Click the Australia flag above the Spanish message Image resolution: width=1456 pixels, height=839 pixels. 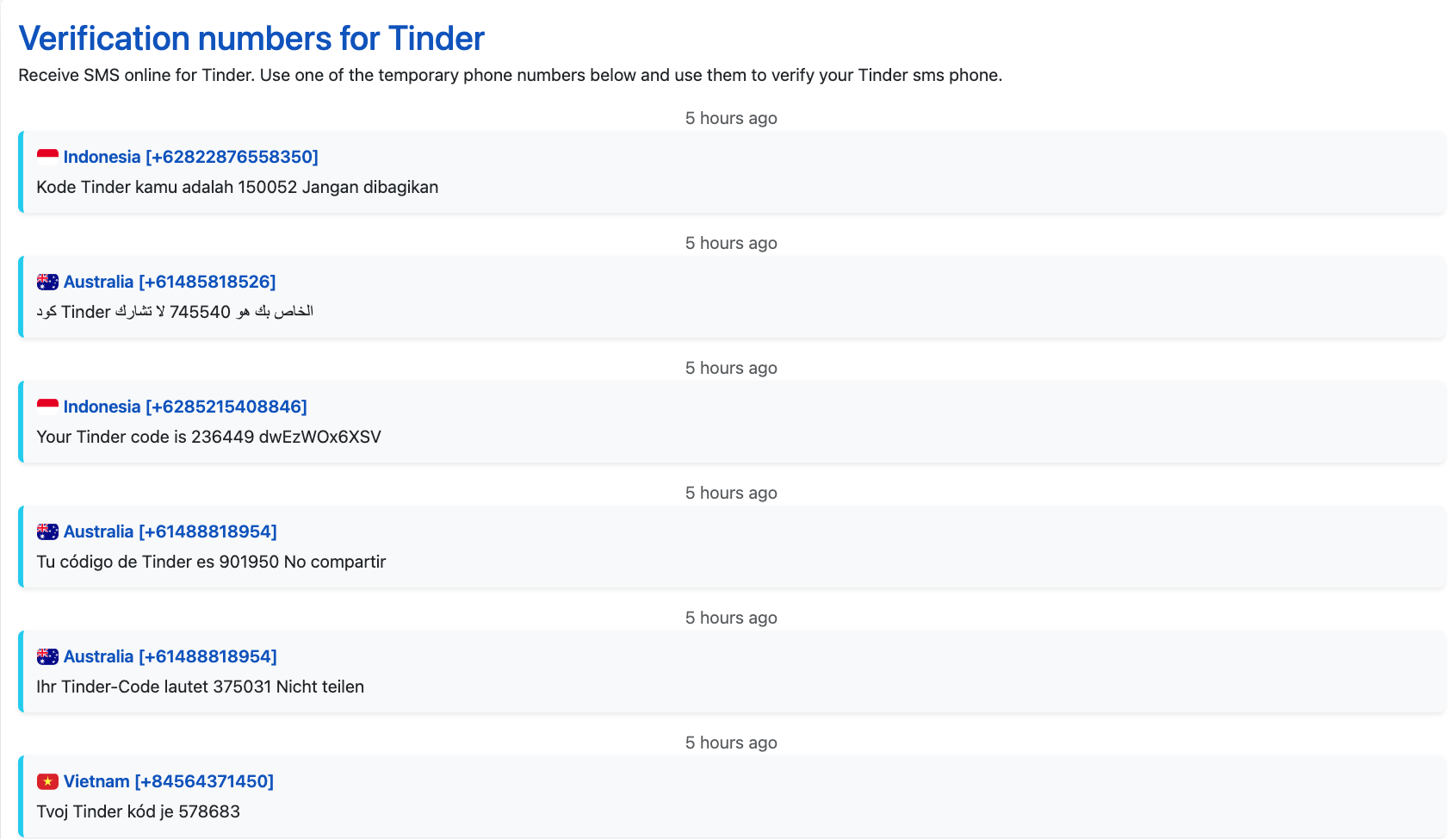coord(47,531)
